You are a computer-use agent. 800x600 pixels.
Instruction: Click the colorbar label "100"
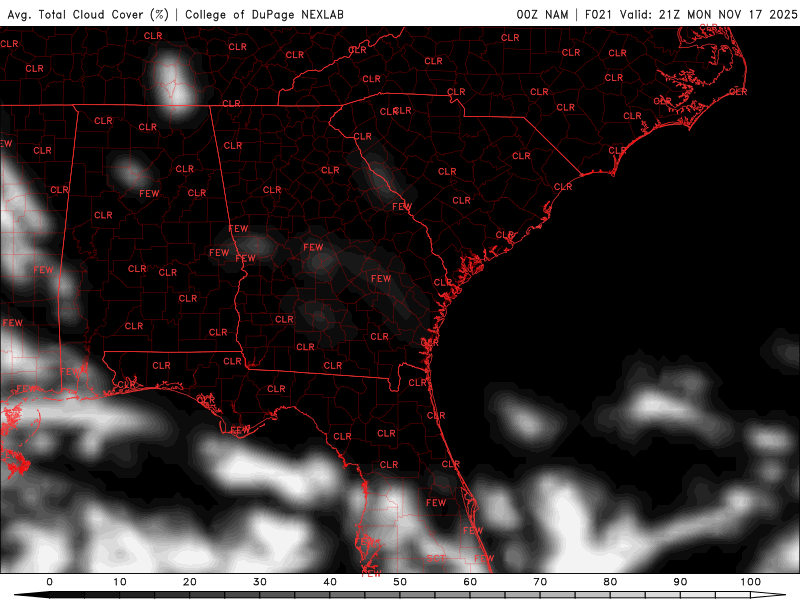(x=751, y=582)
